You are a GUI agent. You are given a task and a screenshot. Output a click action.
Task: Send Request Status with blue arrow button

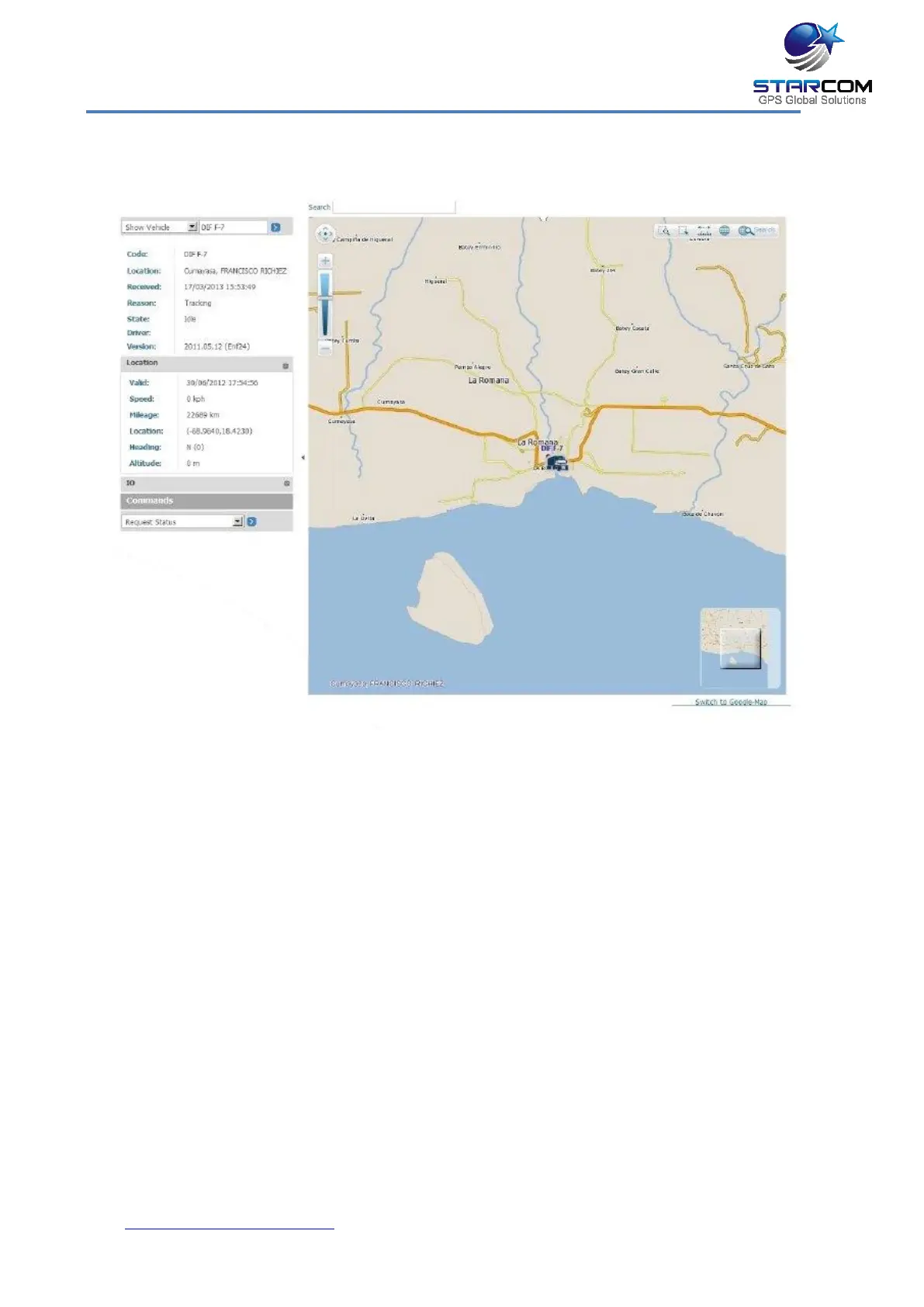[251, 522]
